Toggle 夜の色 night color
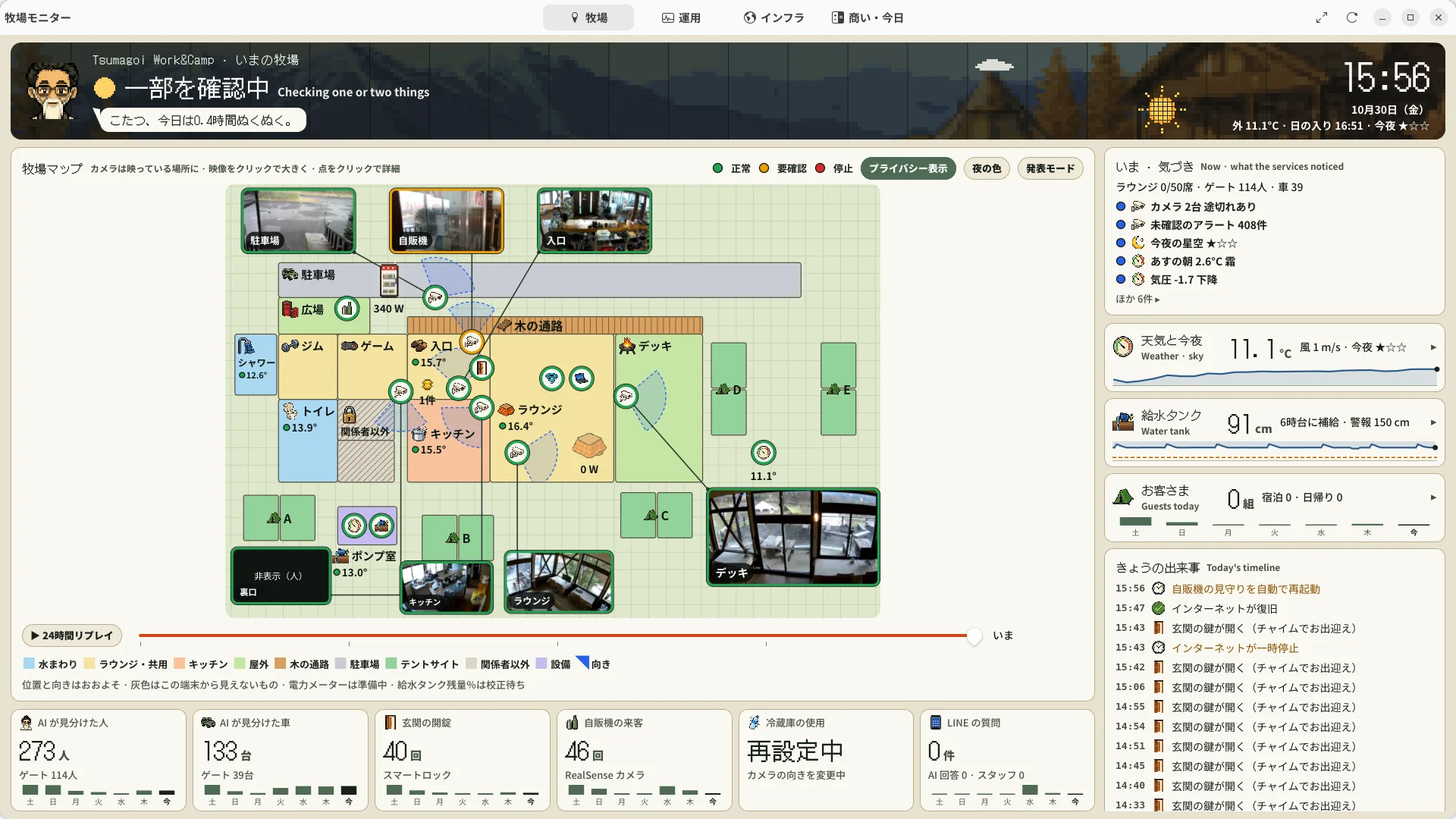Viewport: 1456px width, 819px height. (x=987, y=168)
